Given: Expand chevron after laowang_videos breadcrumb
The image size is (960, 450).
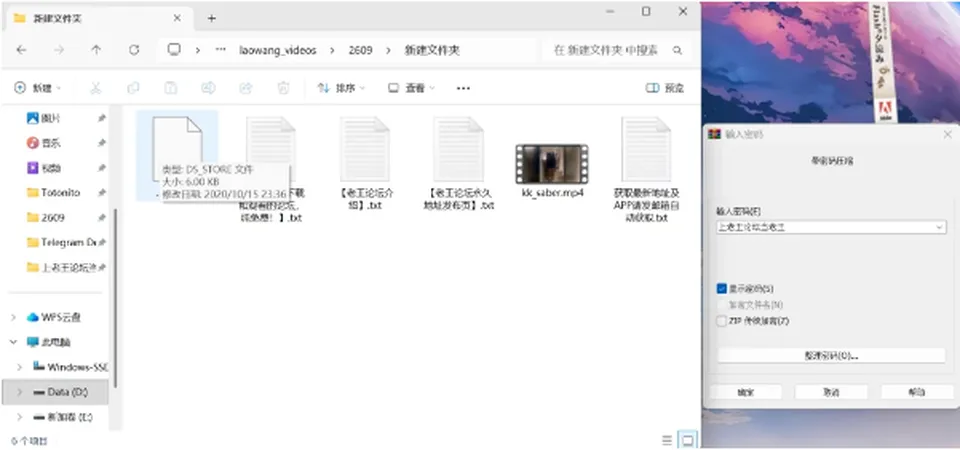Looking at the screenshot, I should point(332,50).
